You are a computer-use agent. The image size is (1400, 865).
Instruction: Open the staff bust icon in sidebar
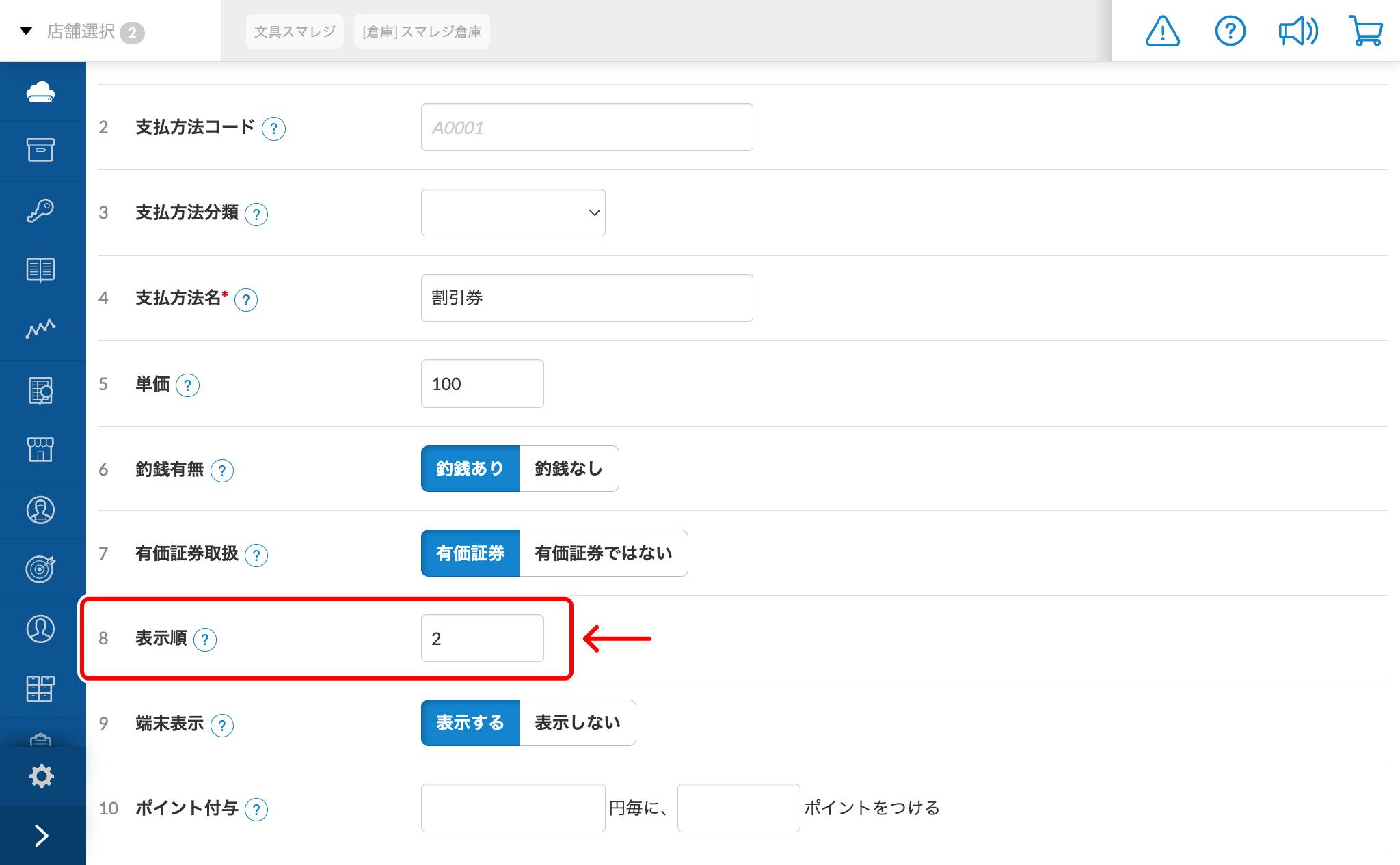click(41, 510)
